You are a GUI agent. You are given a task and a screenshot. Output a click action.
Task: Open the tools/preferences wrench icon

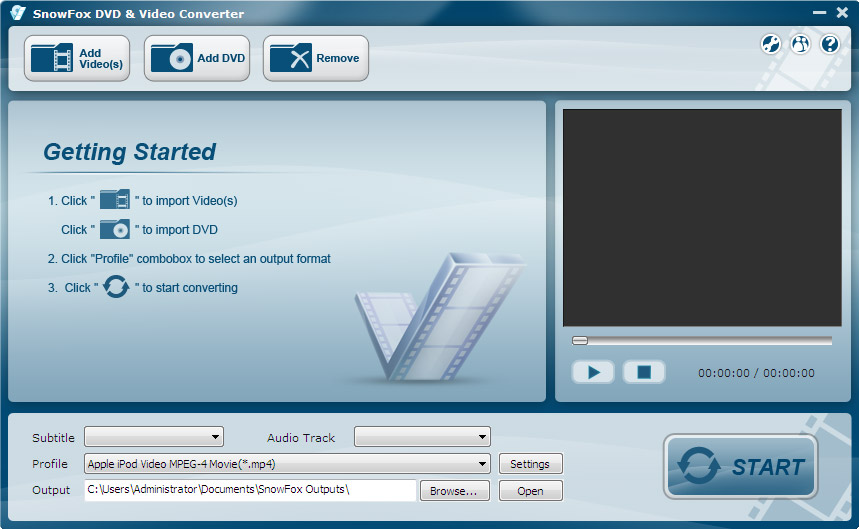[x=771, y=44]
